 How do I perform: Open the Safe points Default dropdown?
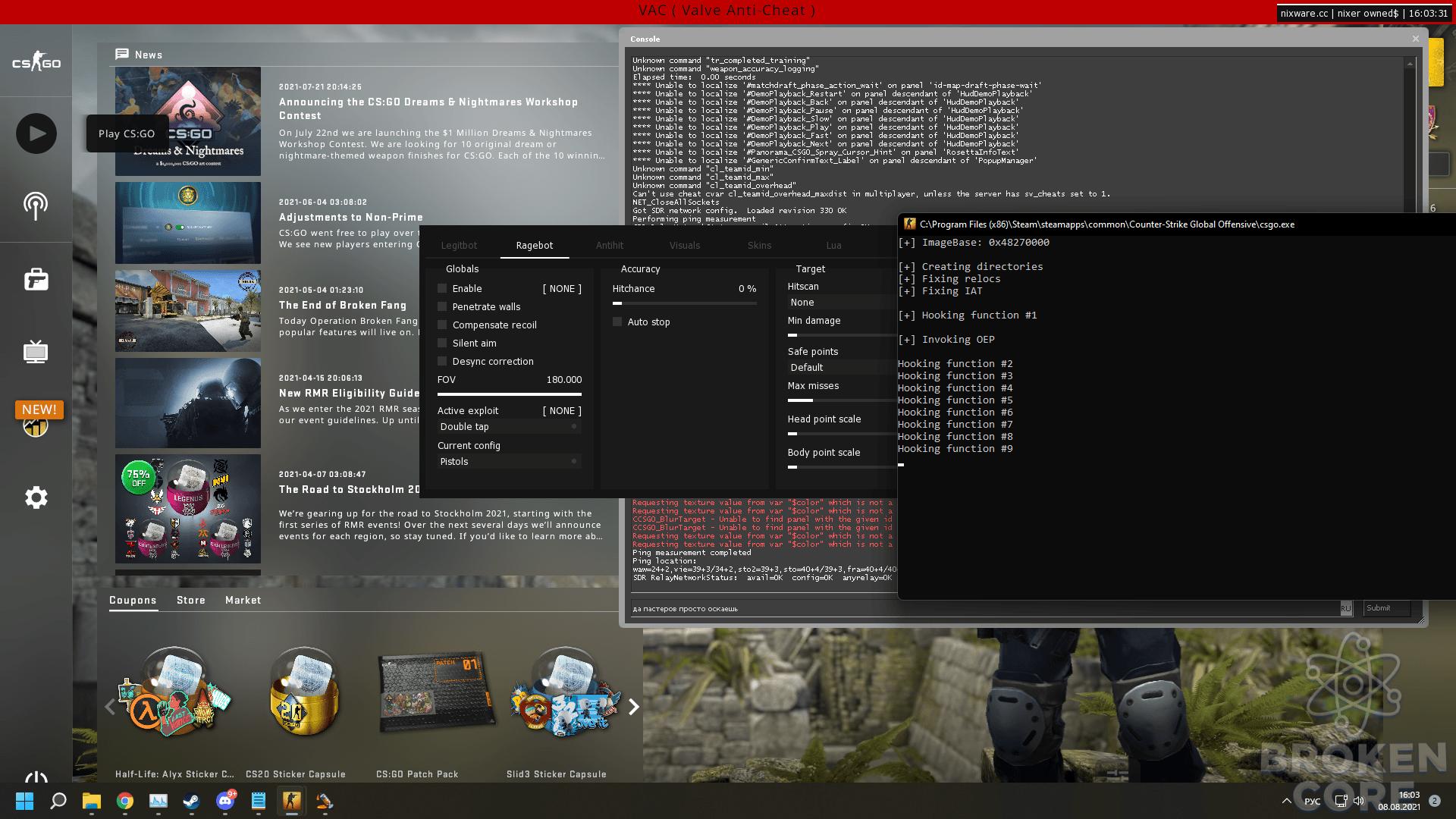click(x=842, y=368)
